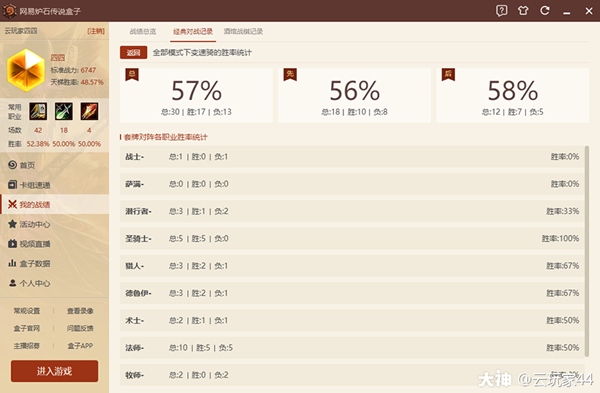Click the 58% second-move win rate card

point(512,95)
